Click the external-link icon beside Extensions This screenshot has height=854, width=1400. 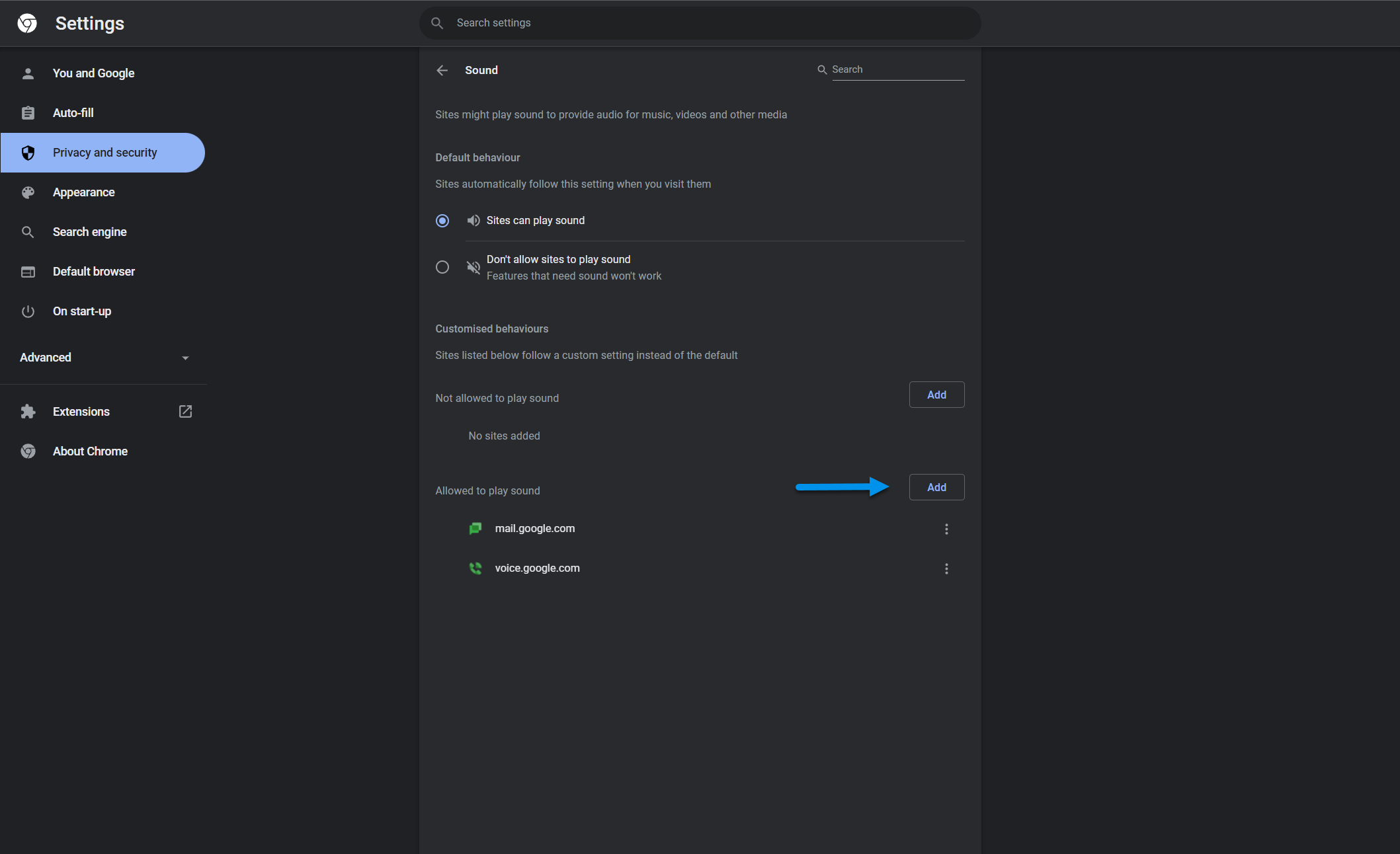point(185,412)
